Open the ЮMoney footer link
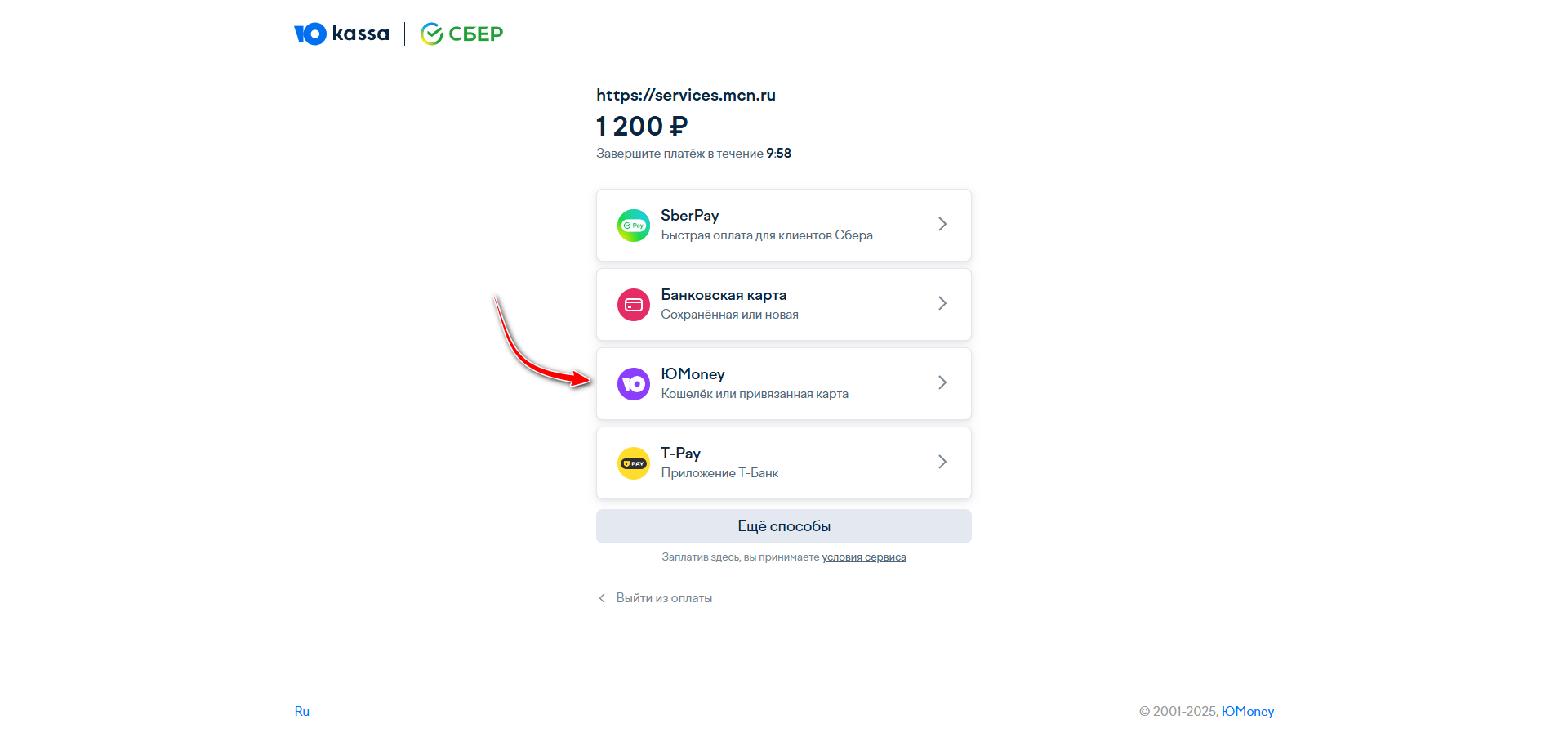The image size is (1568, 751). point(1247,712)
